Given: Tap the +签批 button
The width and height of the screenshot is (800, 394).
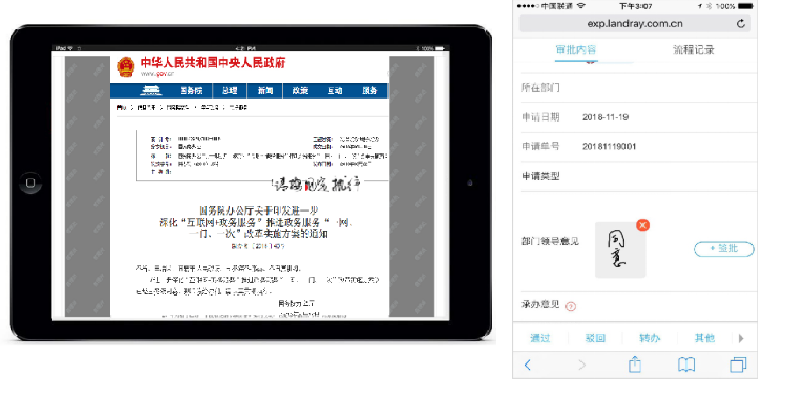Looking at the screenshot, I should tap(724, 249).
